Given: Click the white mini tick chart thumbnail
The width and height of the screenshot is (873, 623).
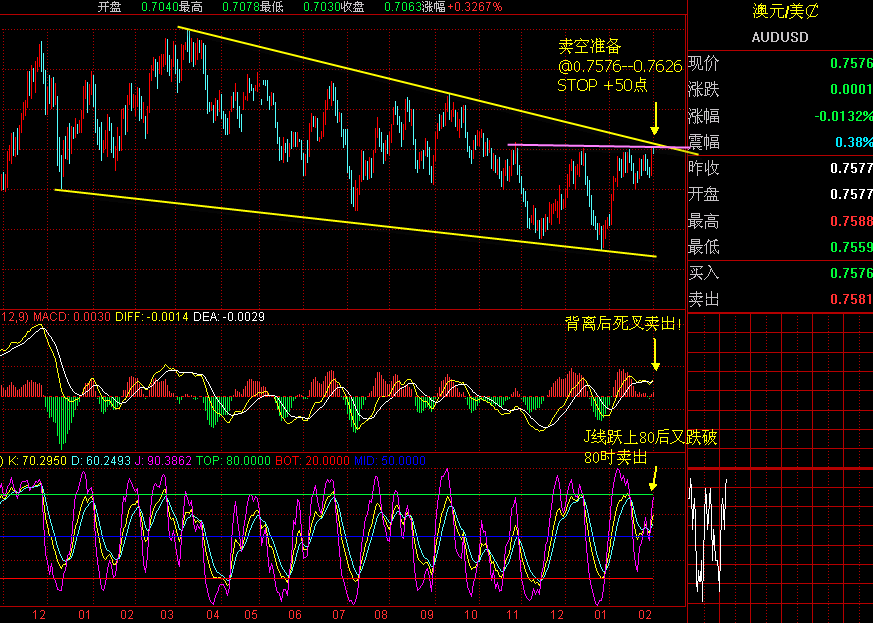Looking at the screenshot, I should 708,539.
